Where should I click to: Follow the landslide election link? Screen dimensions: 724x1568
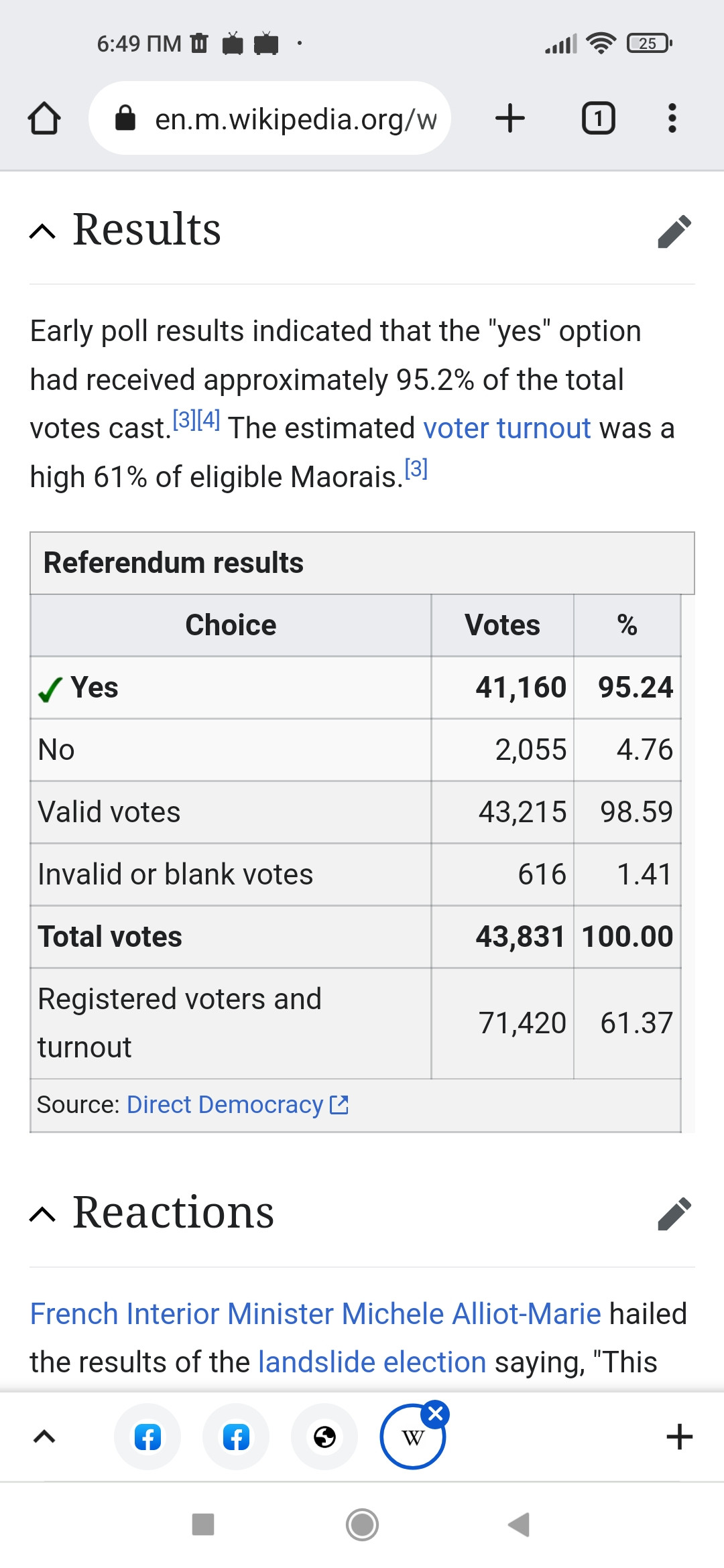pyautogui.click(x=372, y=1362)
